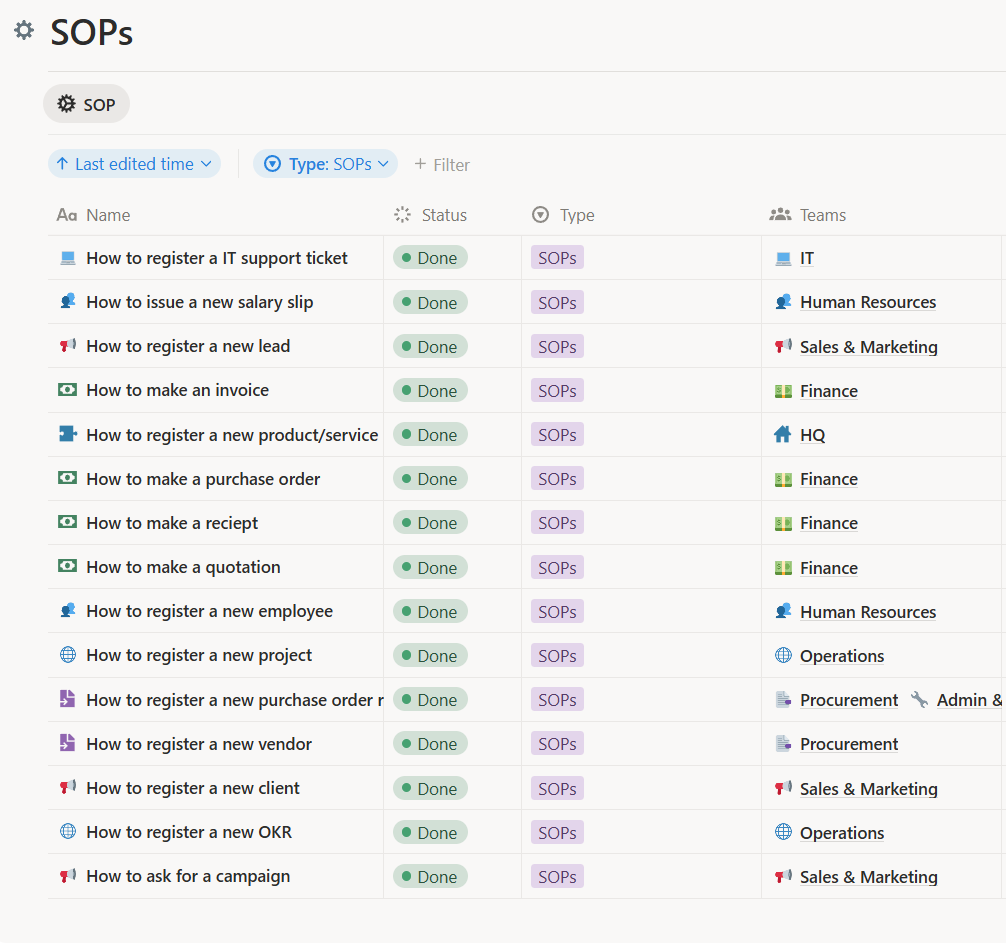Click people icon beside issue new salary slip
The width and height of the screenshot is (1006, 945).
click(x=67, y=302)
